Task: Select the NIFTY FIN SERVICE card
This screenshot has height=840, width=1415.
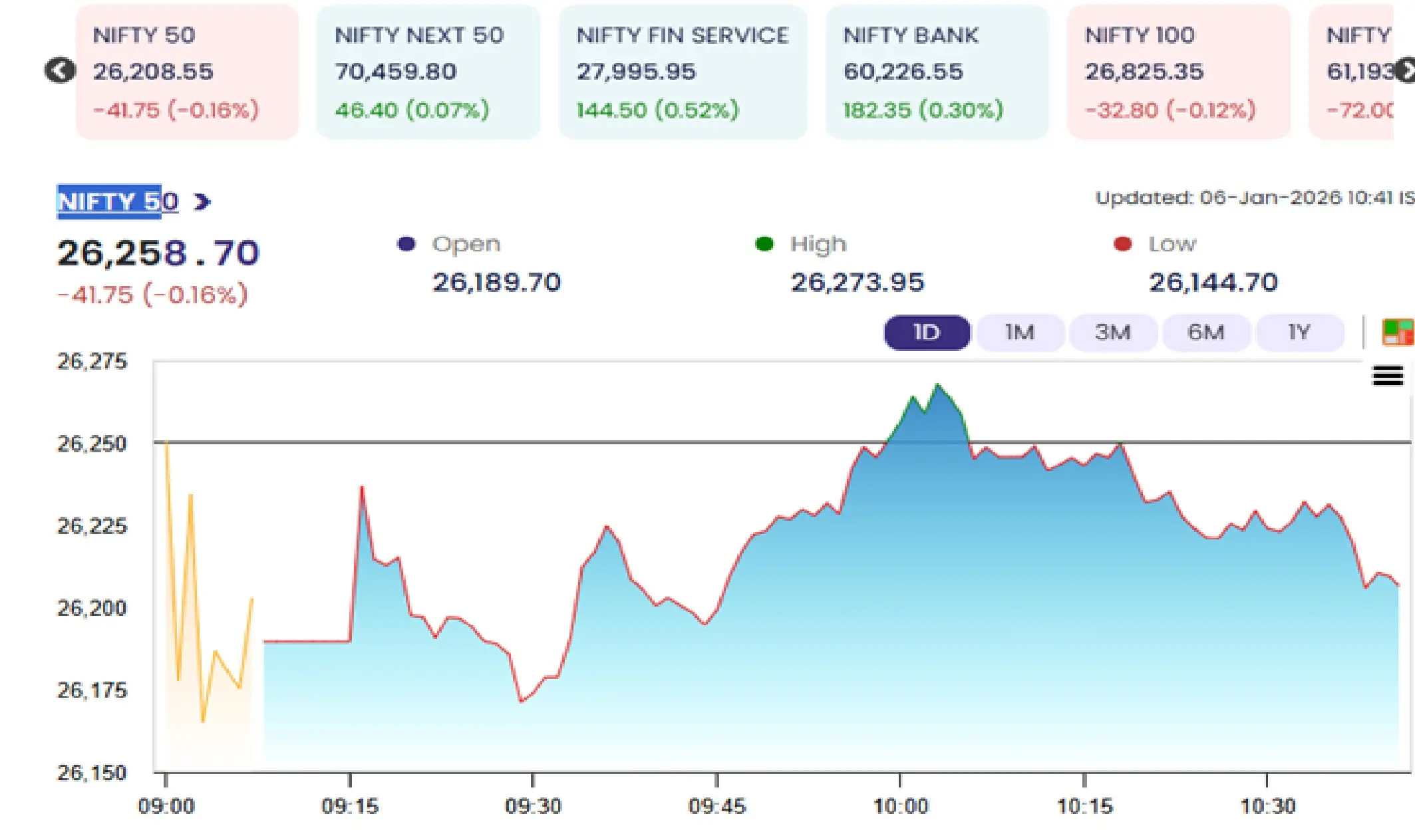Action: (x=683, y=72)
